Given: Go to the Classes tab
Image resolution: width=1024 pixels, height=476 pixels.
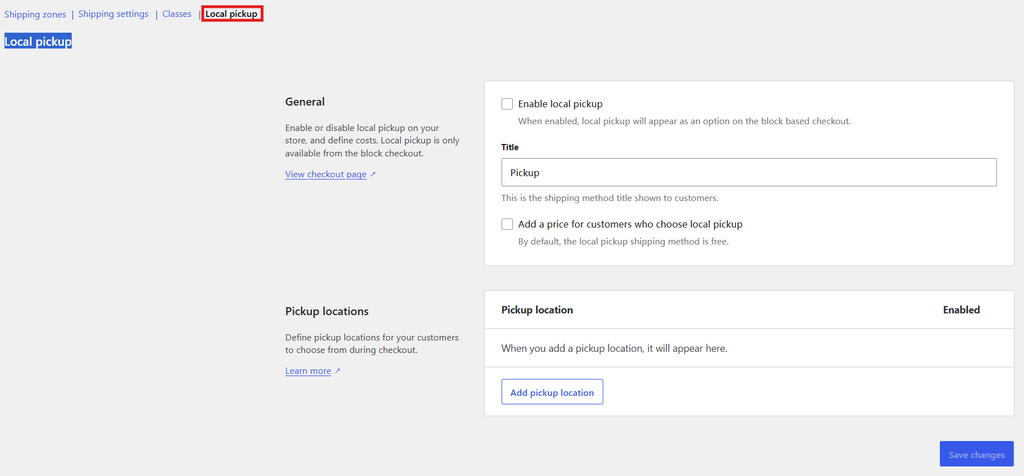Looking at the screenshot, I should click(x=177, y=14).
